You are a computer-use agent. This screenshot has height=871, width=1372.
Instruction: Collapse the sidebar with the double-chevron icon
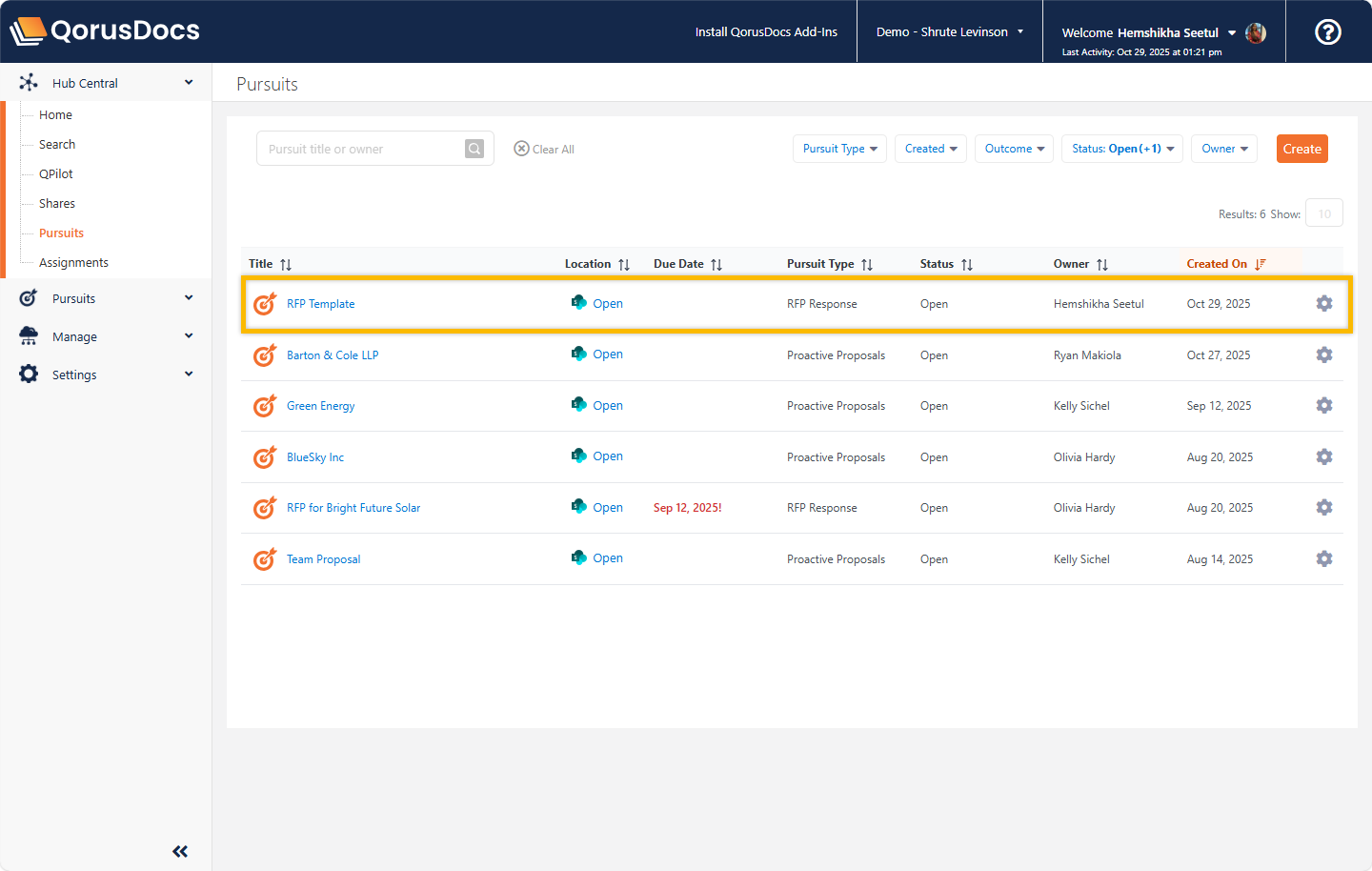(x=180, y=851)
